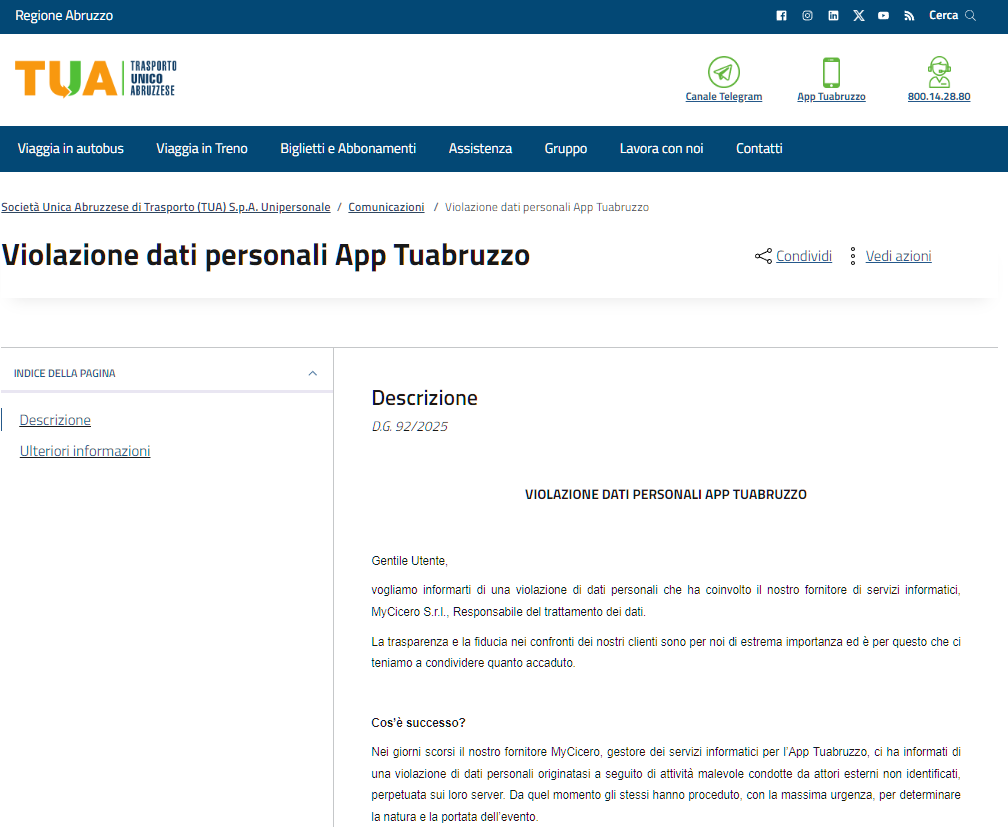Open the YouTube channel icon

click(884, 16)
